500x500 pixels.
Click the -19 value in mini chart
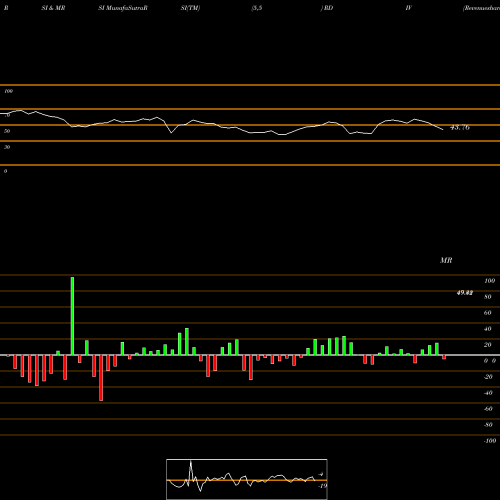click(322, 486)
